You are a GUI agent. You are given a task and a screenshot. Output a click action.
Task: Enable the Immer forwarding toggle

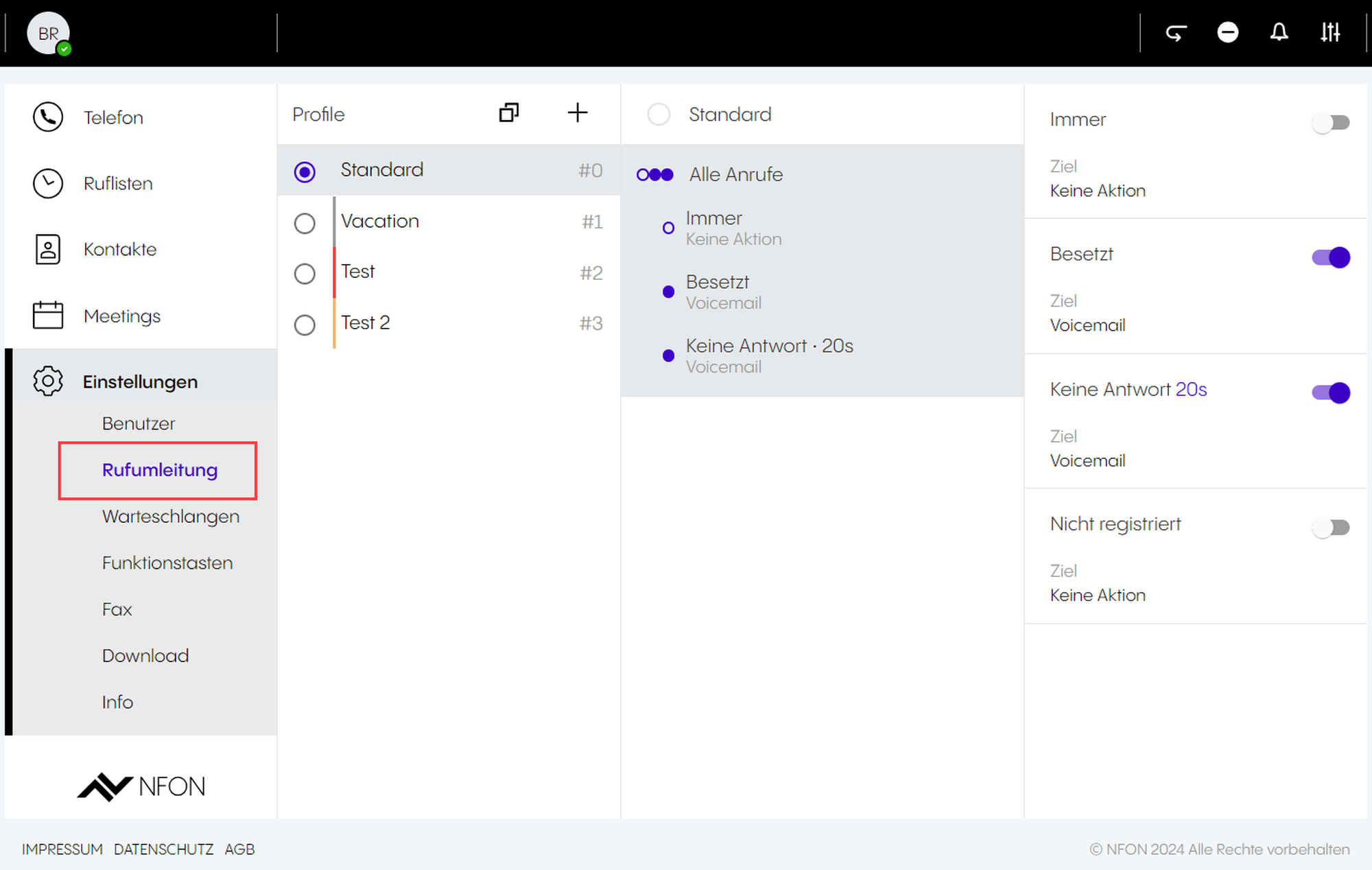pos(1330,123)
